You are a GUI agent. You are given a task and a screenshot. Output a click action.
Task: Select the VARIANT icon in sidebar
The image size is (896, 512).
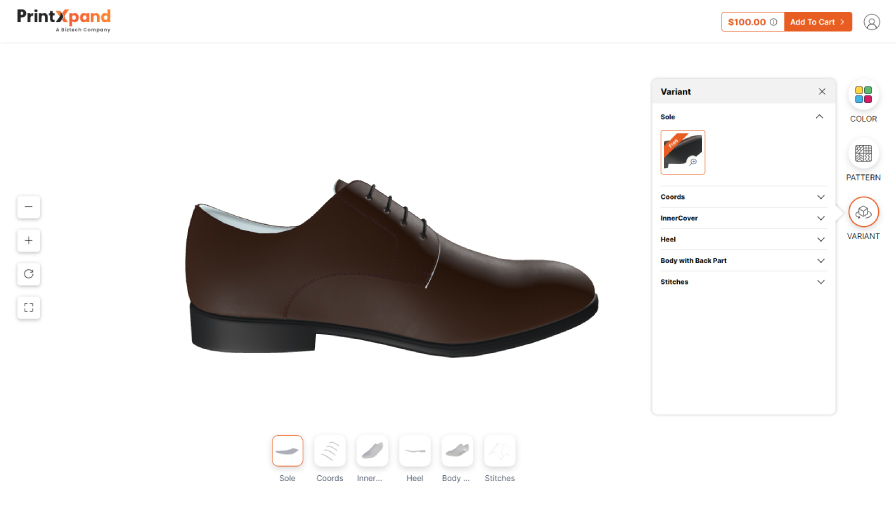[x=863, y=212]
